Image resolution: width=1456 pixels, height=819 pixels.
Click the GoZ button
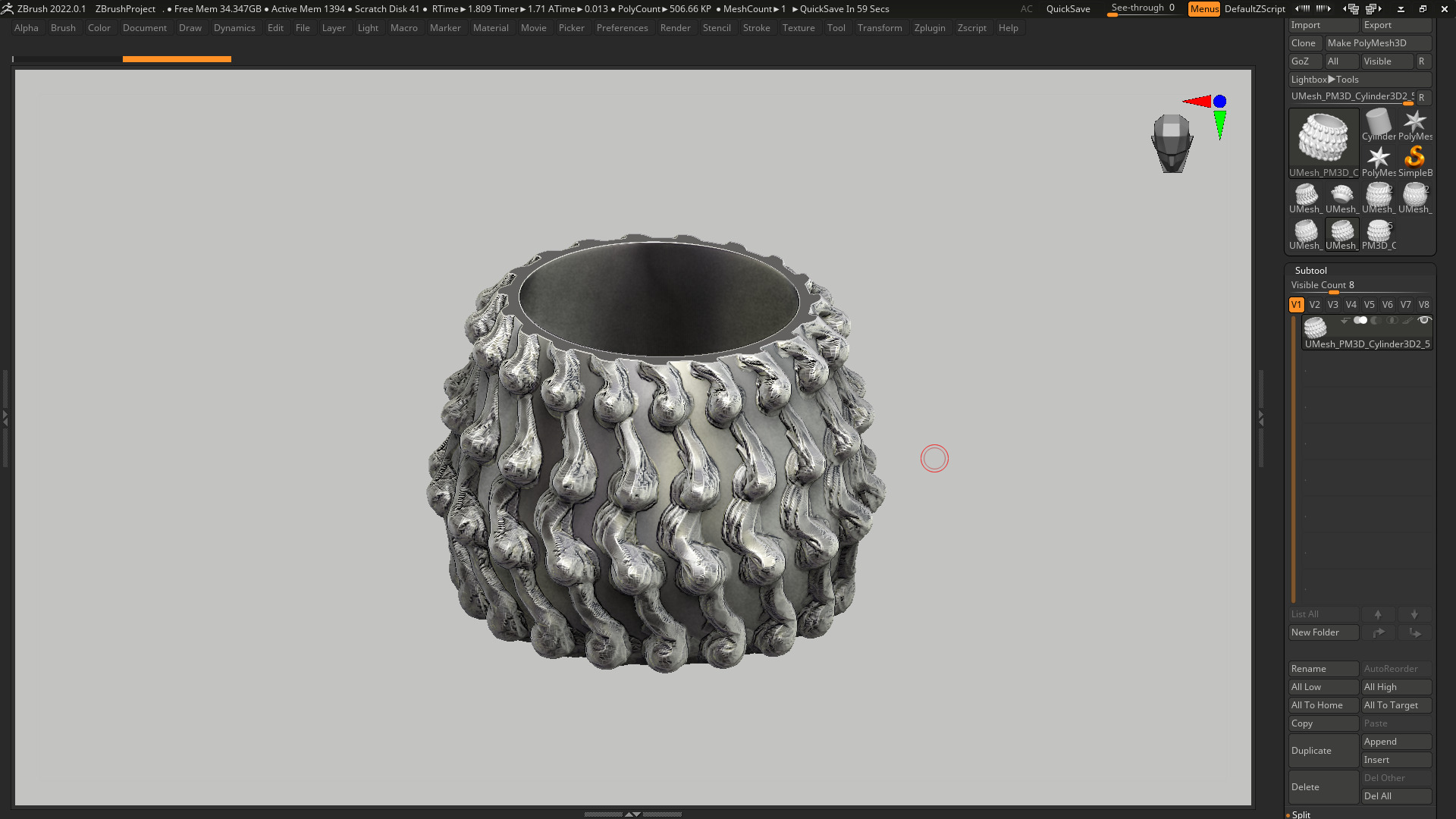point(1305,61)
